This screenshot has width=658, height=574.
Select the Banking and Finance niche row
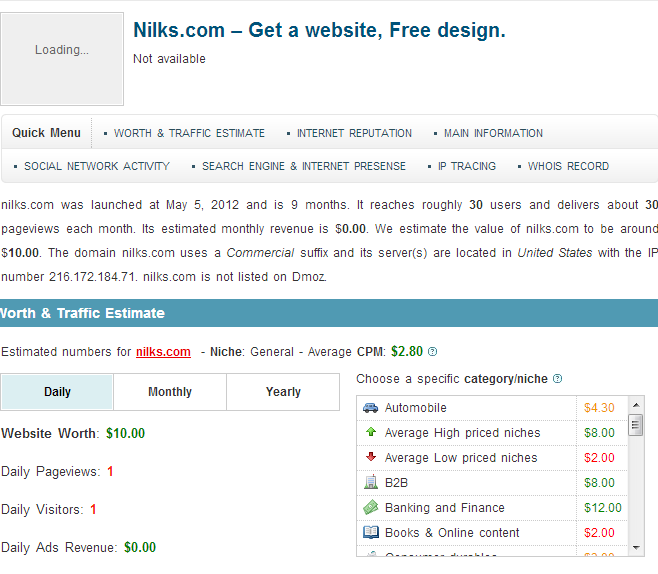pyautogui.click(x=492, y=508)
